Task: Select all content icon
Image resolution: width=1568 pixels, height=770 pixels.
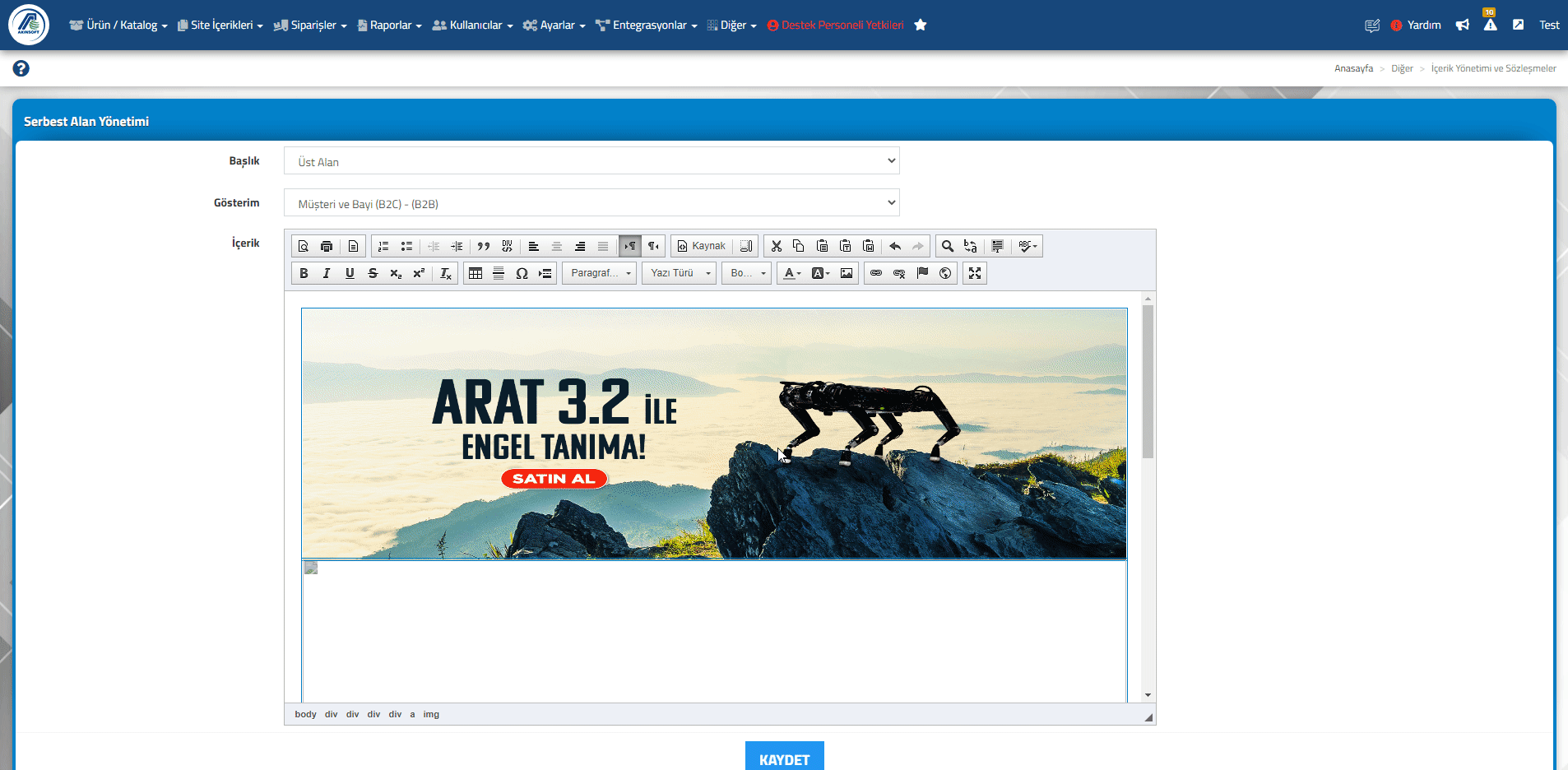Action: point(998,246)
